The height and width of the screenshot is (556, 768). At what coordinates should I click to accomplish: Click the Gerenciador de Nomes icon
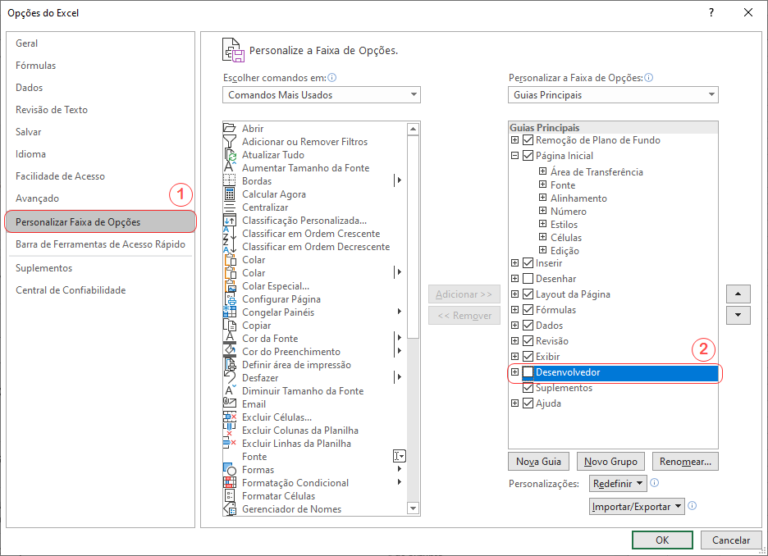tap(229, 509)
